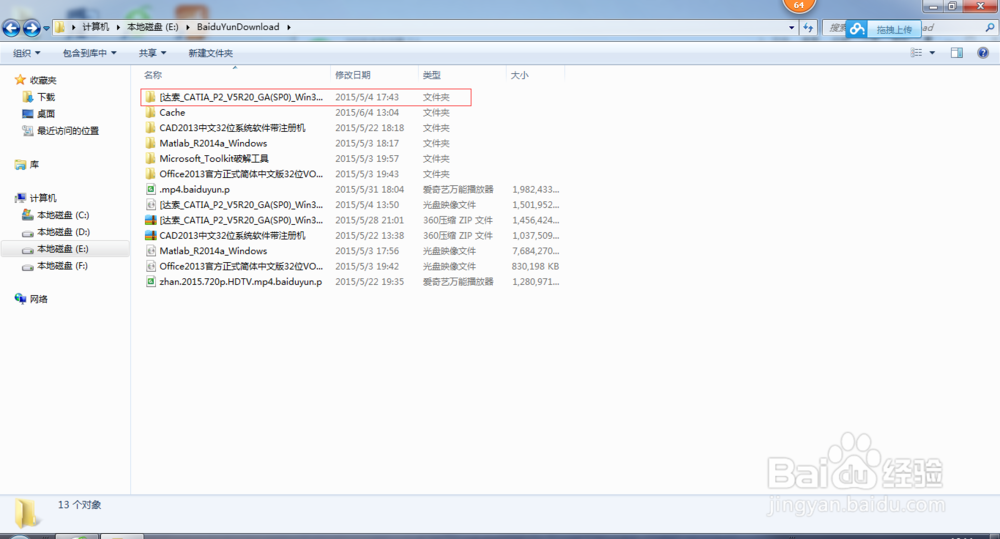This screenshot has width=1000, height=539.
Task: Click .mp4.baiduyun.p file icon
Action: [x=151, y=189]
